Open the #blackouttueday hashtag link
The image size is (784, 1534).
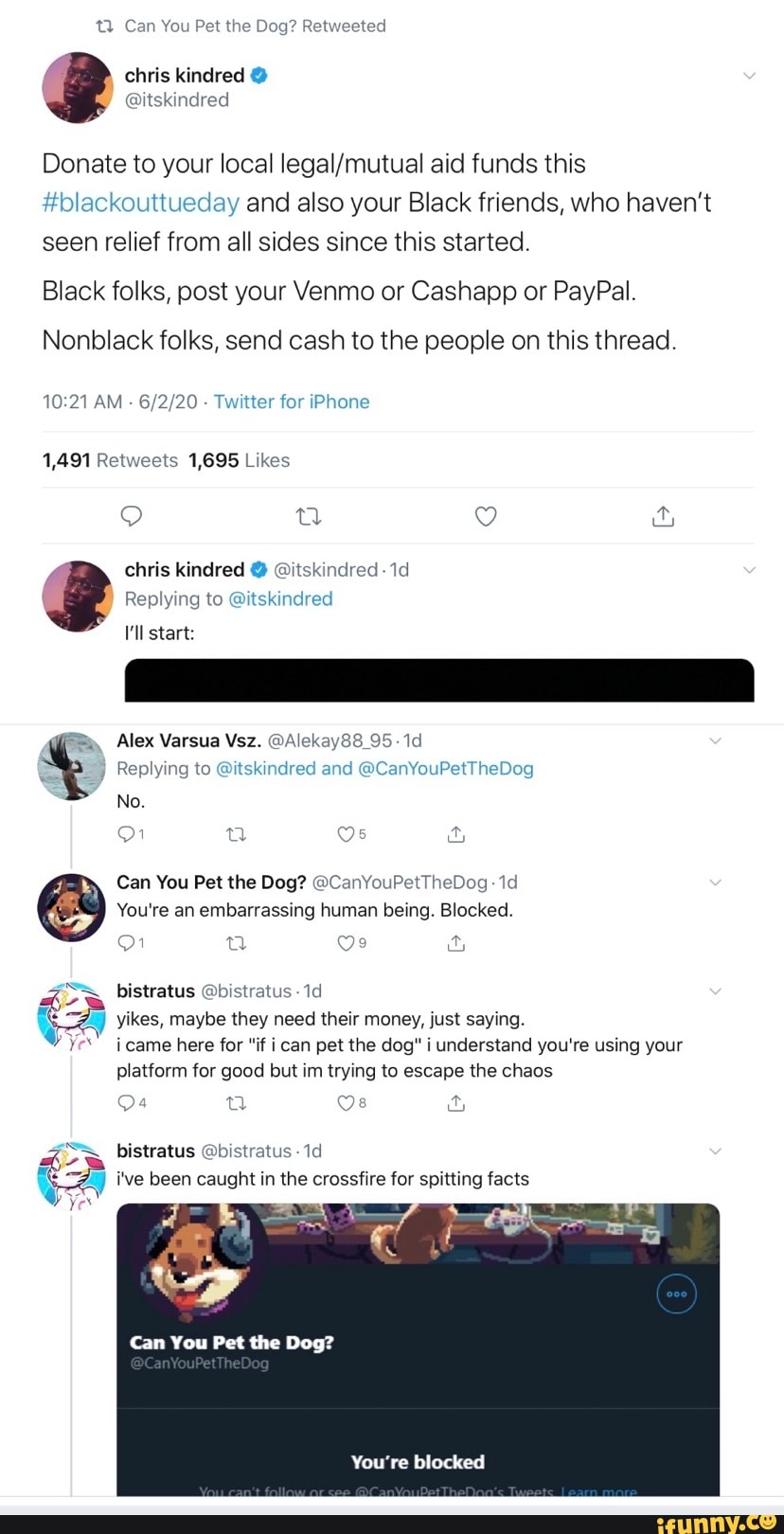coord(140,203)
